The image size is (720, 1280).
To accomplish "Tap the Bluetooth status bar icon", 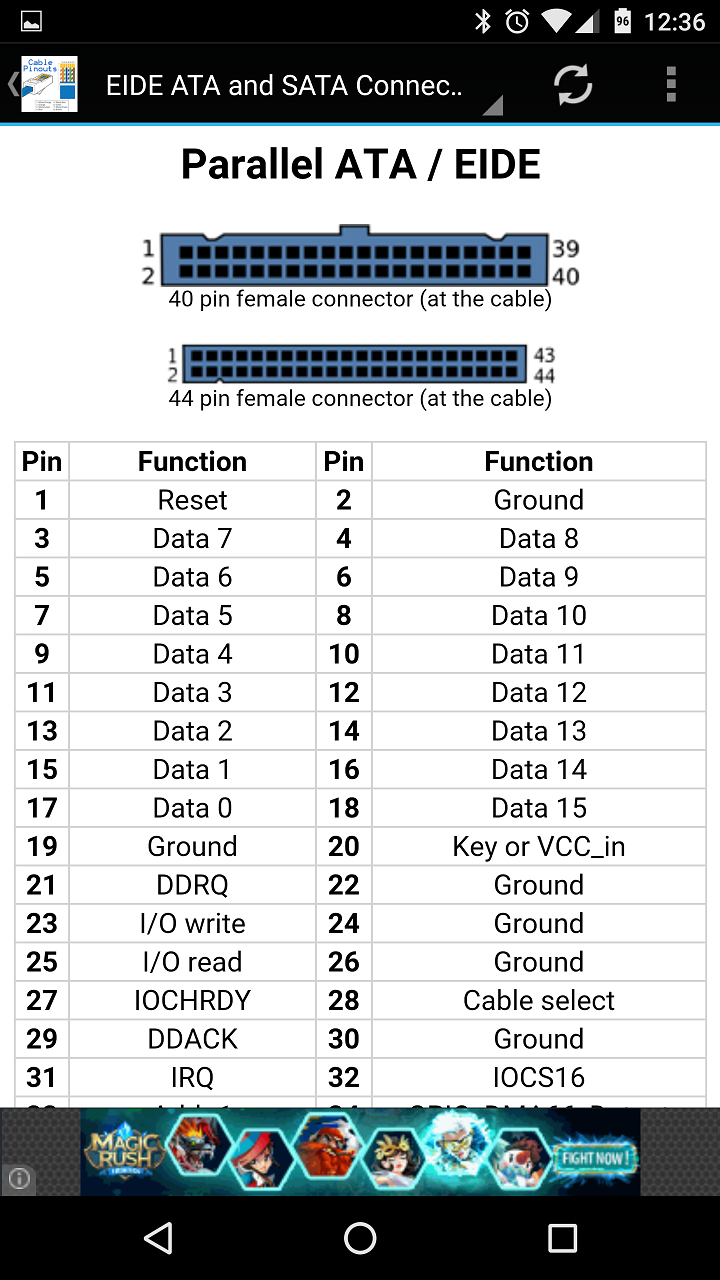I will 483,21.
